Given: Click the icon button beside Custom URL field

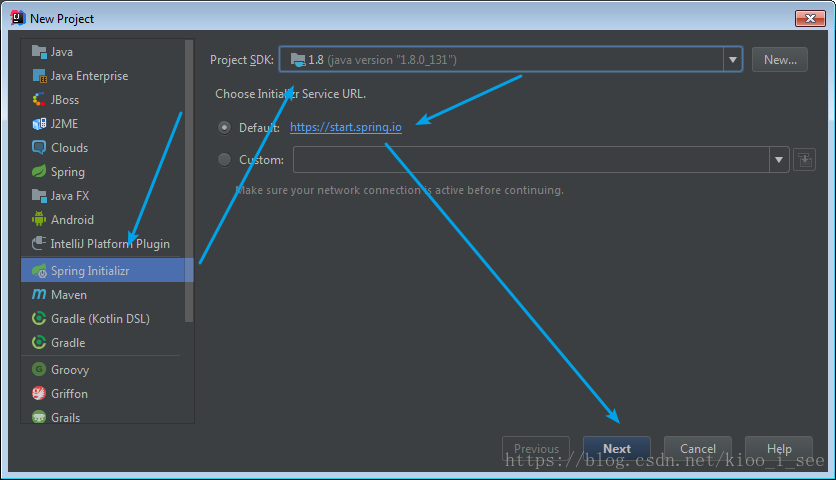Looking at the screenshot, I should point(805,160).
